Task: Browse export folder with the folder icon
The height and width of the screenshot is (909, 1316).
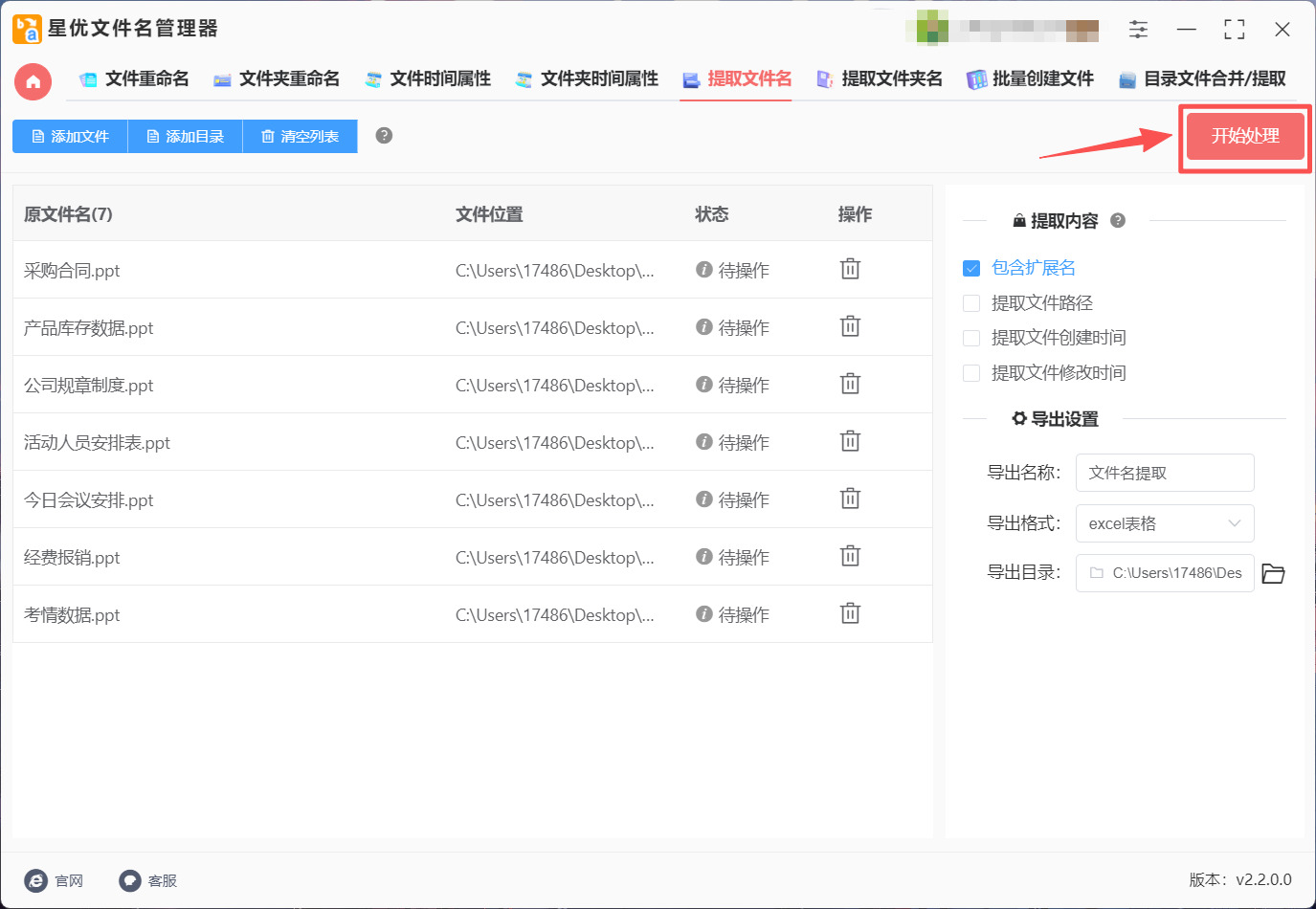Action: (1273, 573)
